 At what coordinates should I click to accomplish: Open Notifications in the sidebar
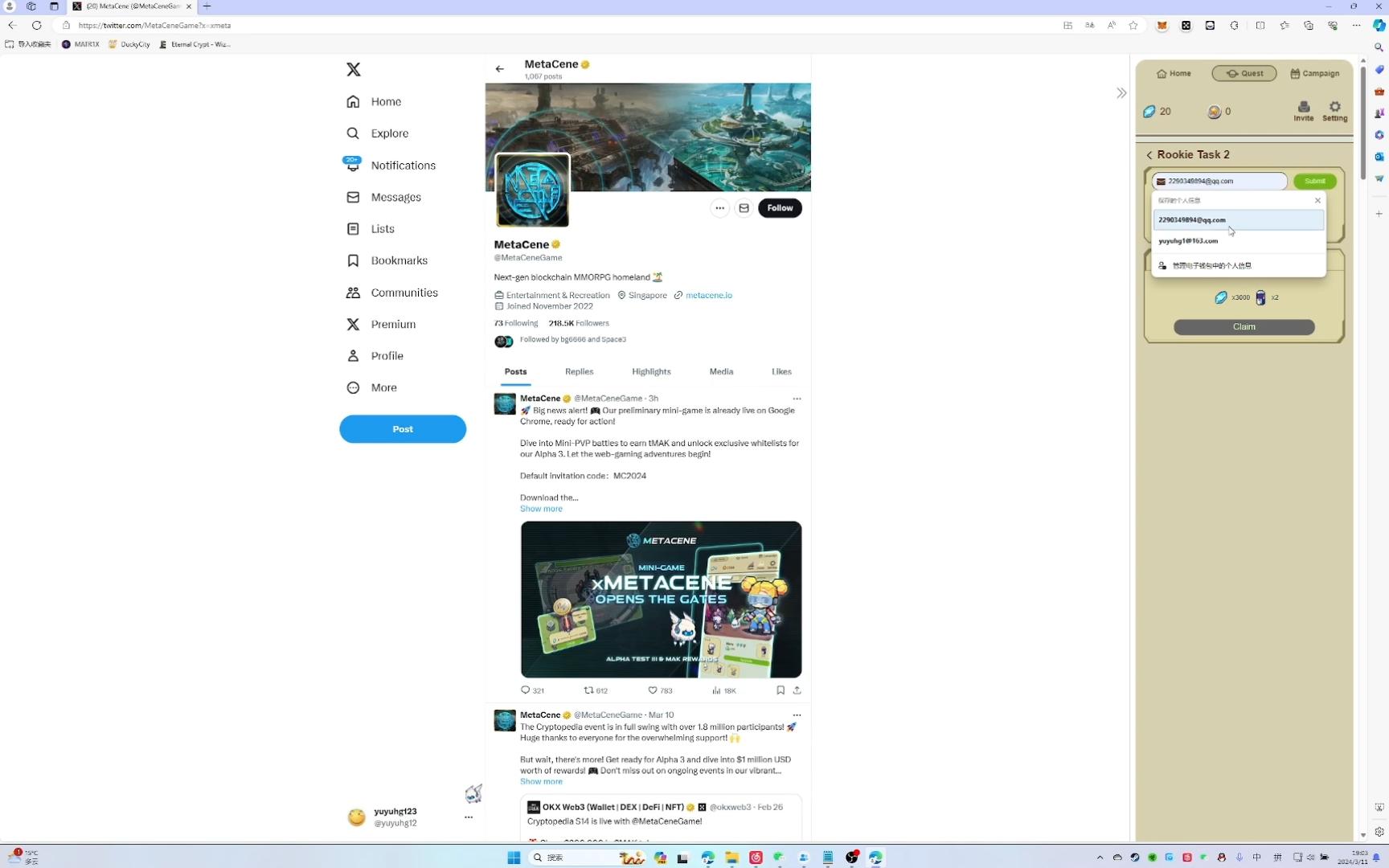tap(391, 166)
